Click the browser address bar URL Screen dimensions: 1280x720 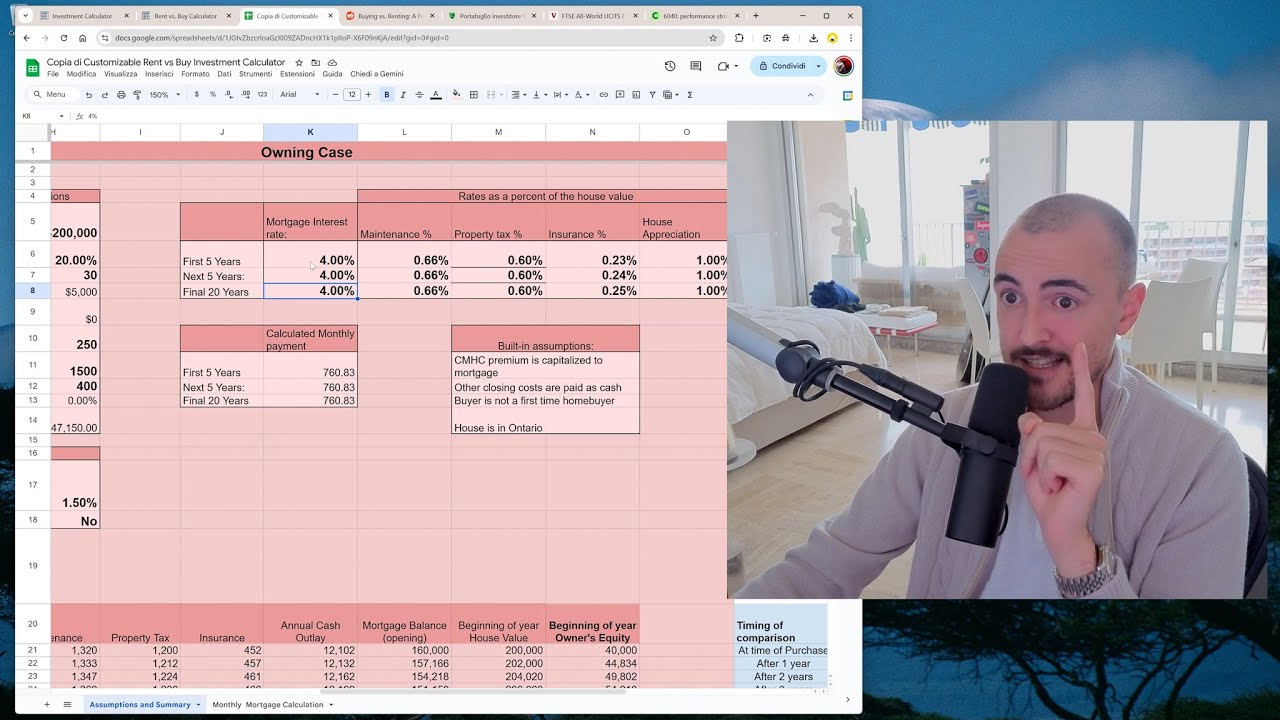(x=282, y=38)
